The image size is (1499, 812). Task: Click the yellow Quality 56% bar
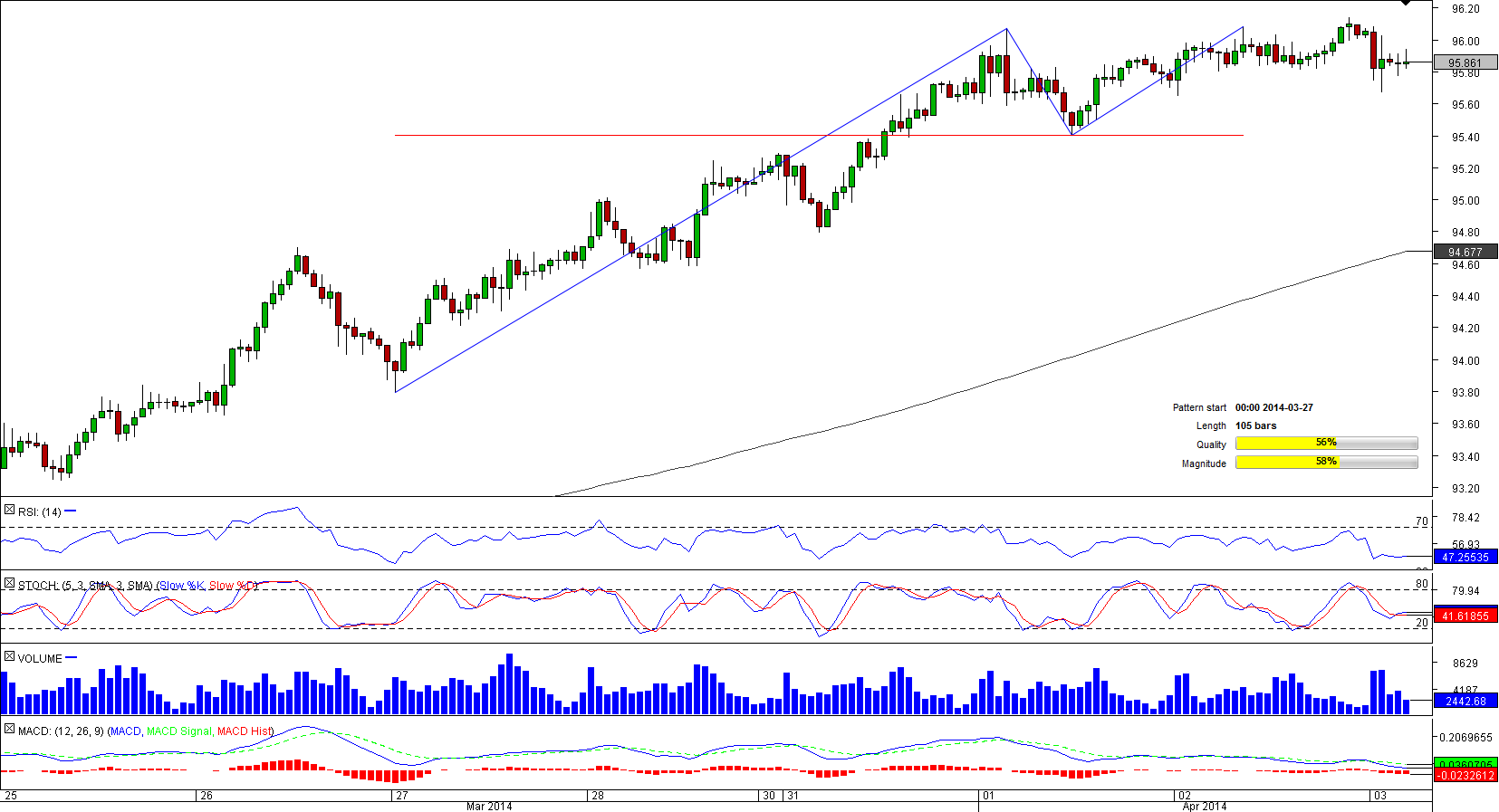tap(1326, 443)
